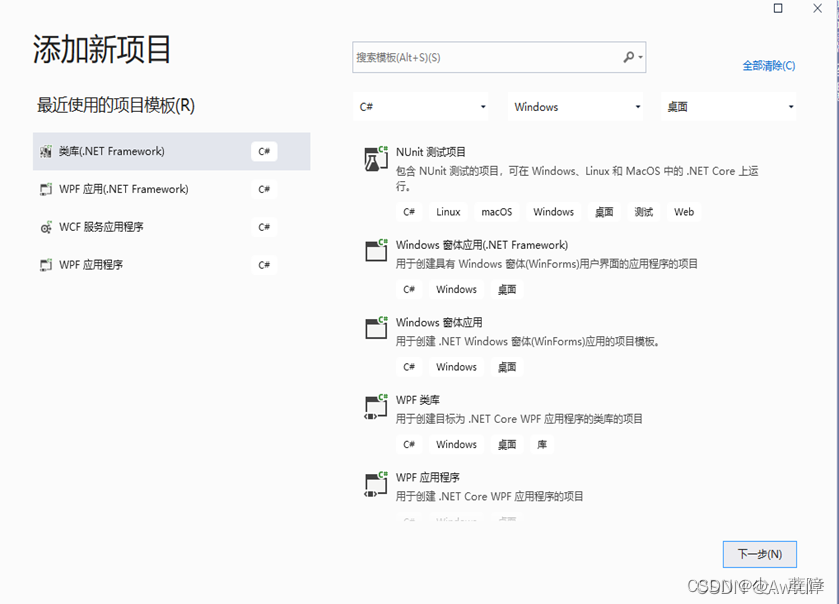Select the WPF 类库 template icon

[x=375, y=405]
